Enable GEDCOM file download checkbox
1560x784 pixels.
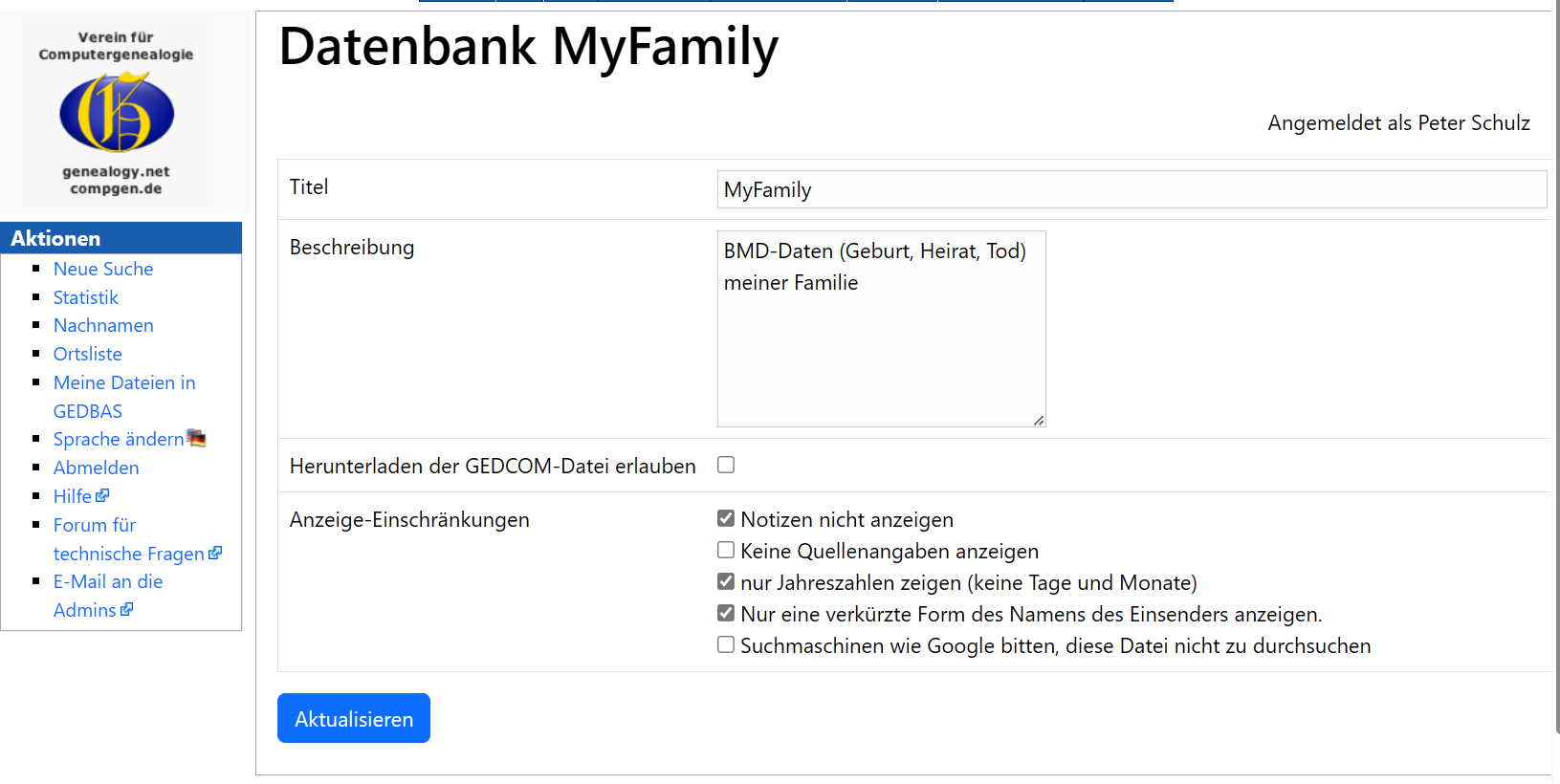(726, 465)
